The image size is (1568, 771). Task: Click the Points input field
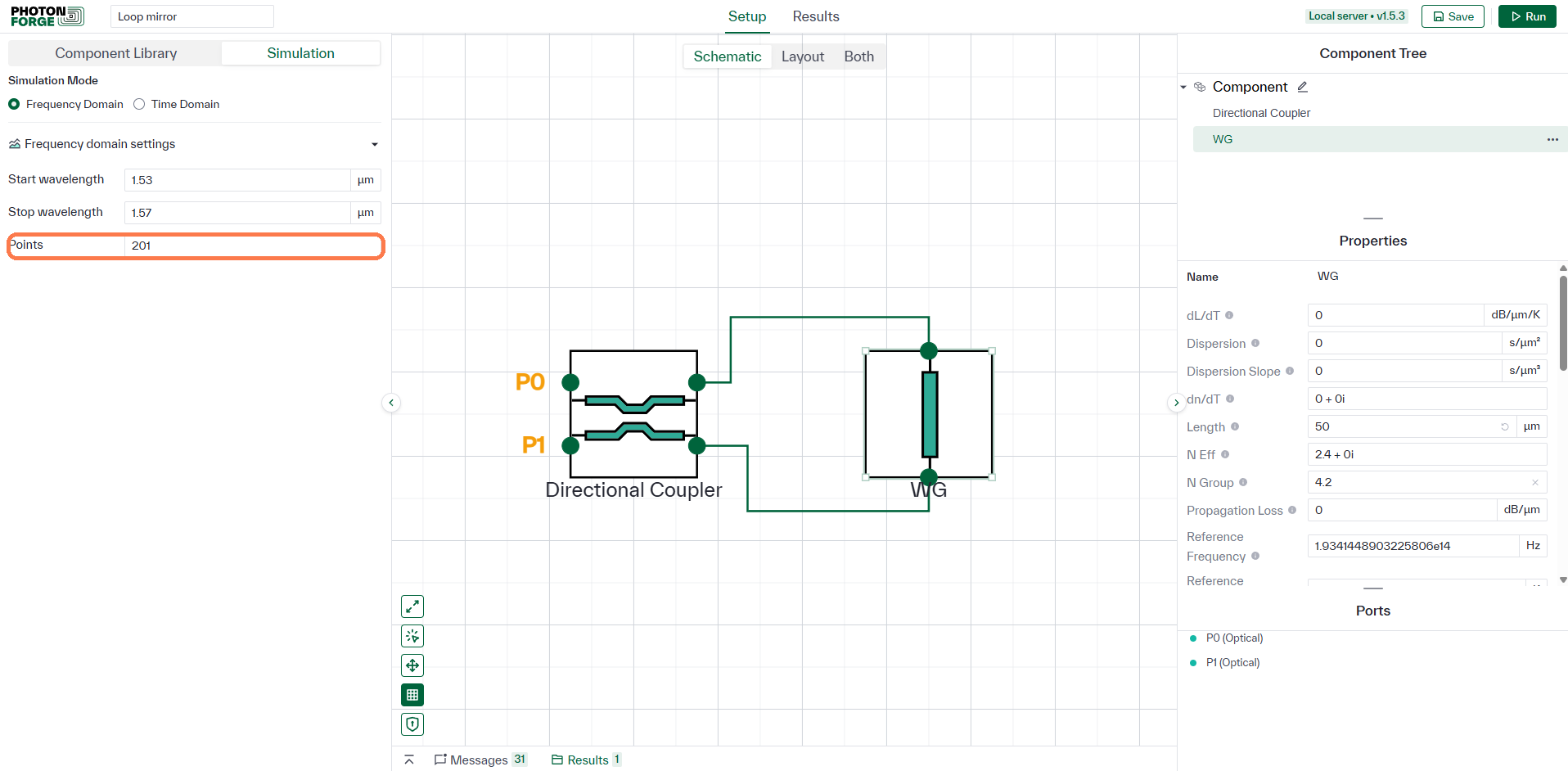coord(252,246)
